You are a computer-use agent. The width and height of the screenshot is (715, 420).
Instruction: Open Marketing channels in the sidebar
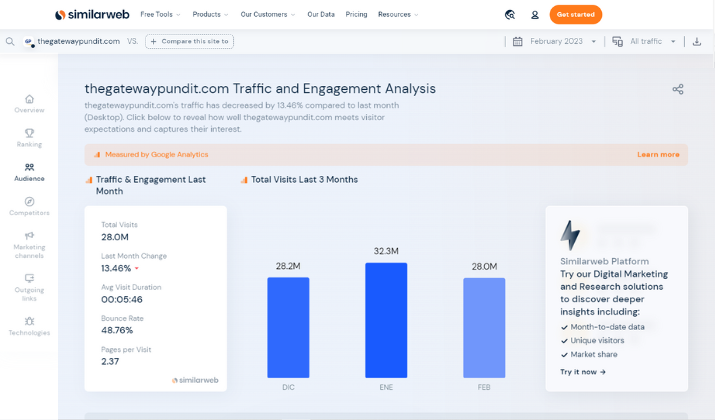(x=29, y=245)
